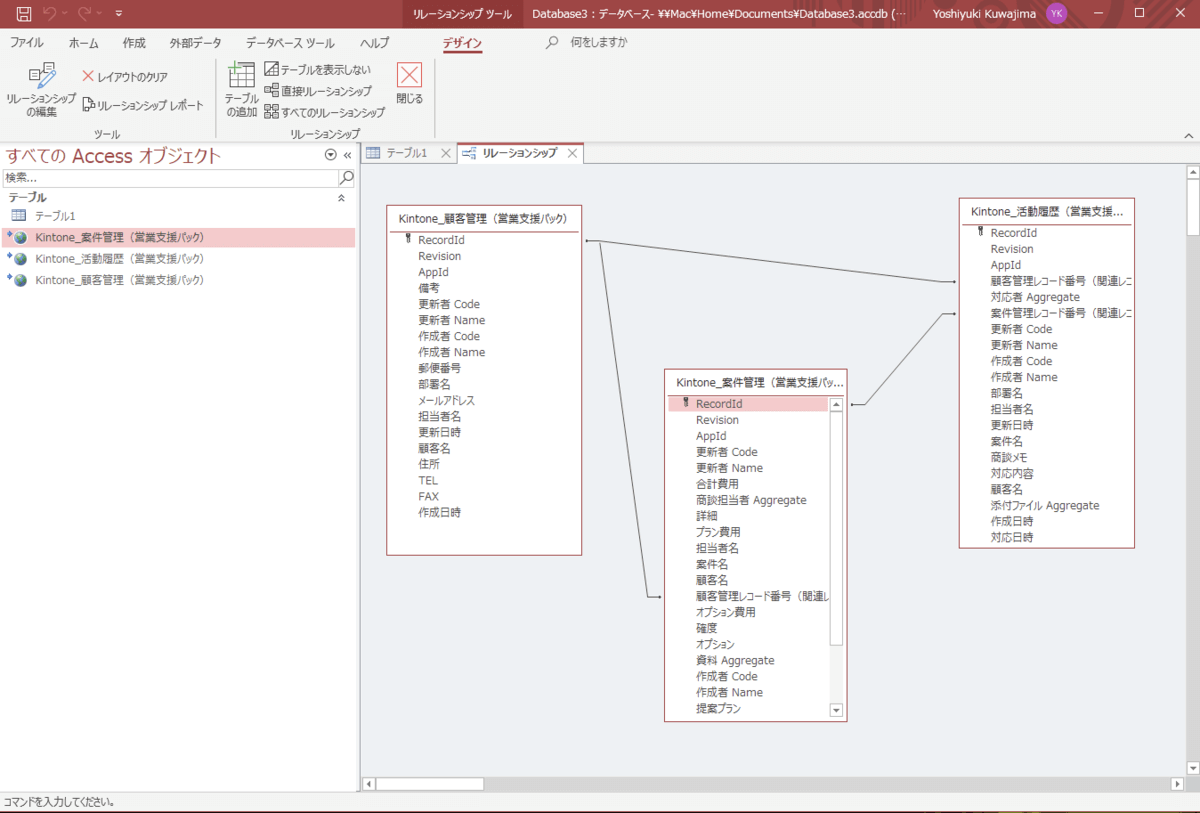Select 合計費用 field in 案件管理 table
The image size is (1200, 813).
[x=717, y=484]
